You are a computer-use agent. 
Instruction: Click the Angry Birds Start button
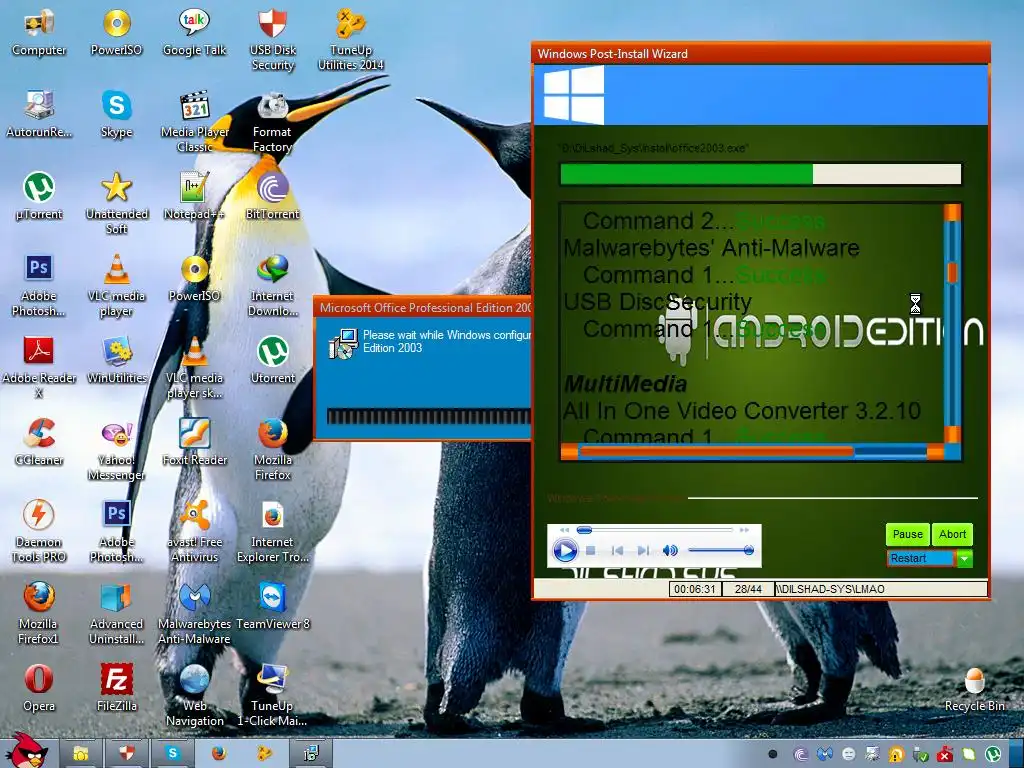pyautogui.click(x=26, y=751)
